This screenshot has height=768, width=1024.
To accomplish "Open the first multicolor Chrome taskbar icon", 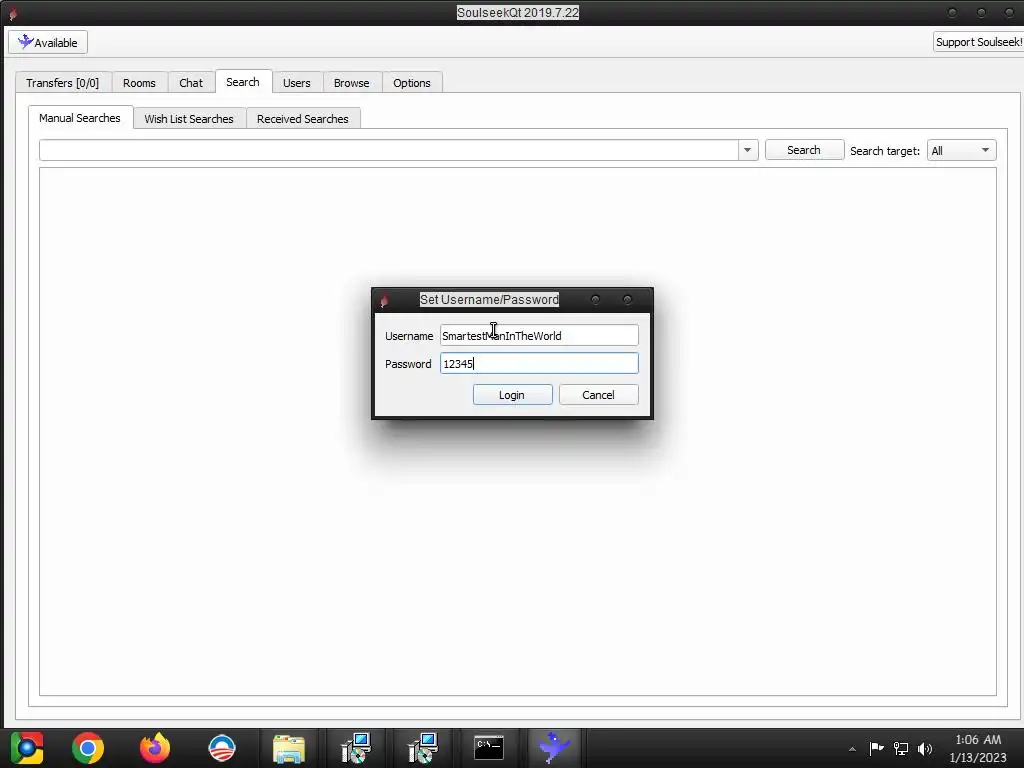I will pos(26,748).
